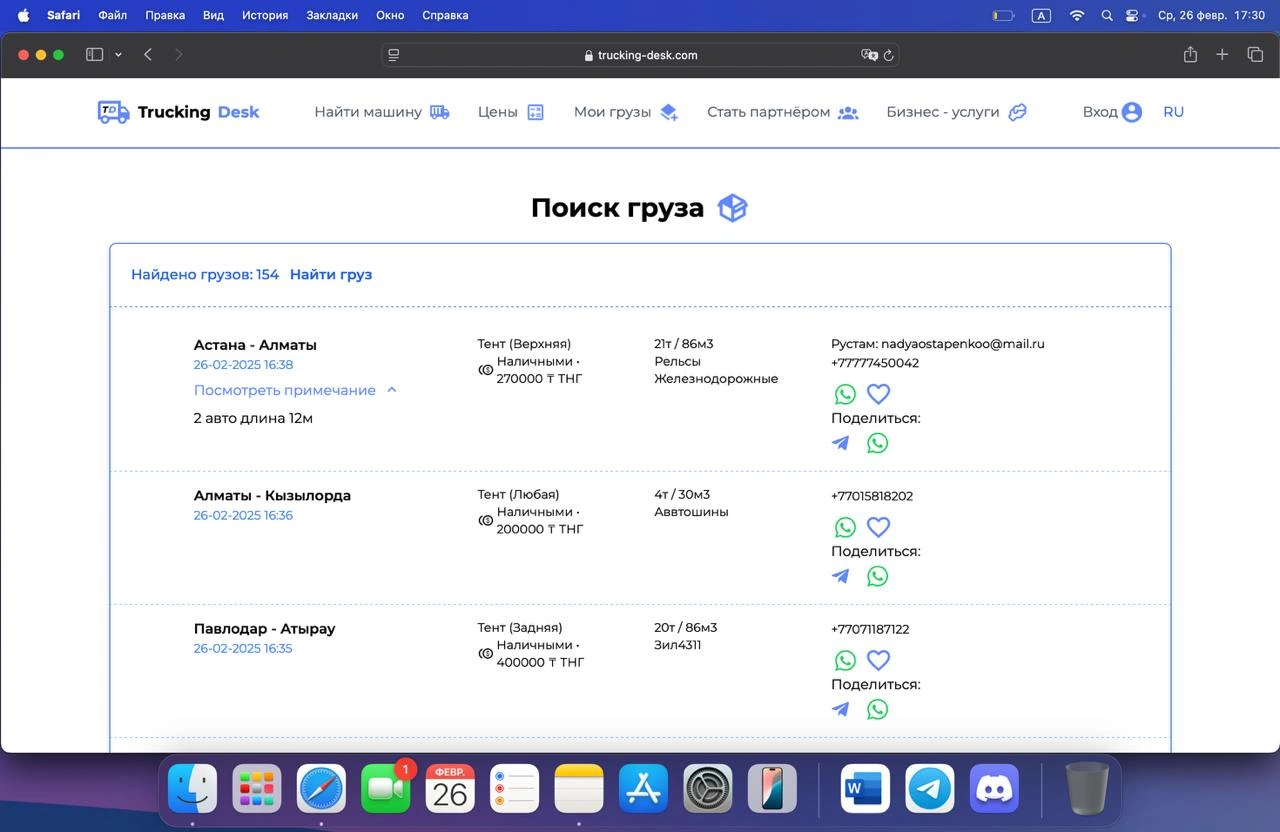Favorite the Алматы - Кызылорда cargo

(878, 527)
